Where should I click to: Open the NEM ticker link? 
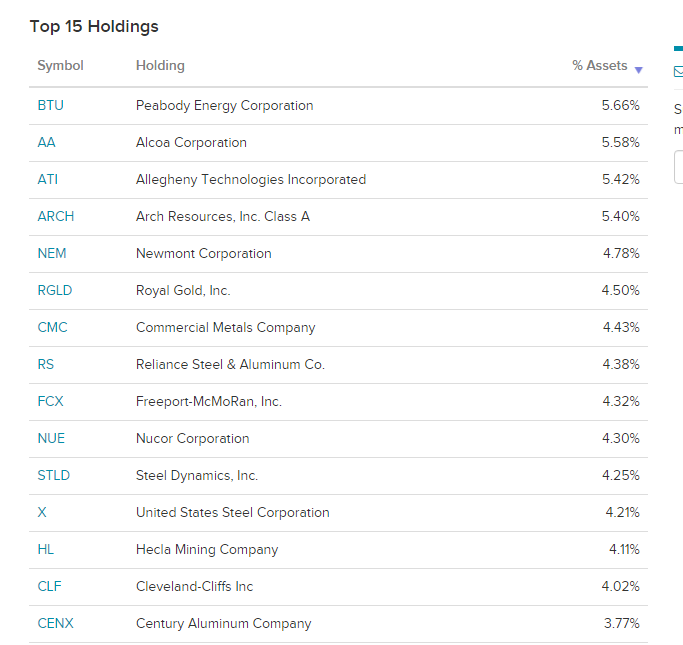[52, 253]
